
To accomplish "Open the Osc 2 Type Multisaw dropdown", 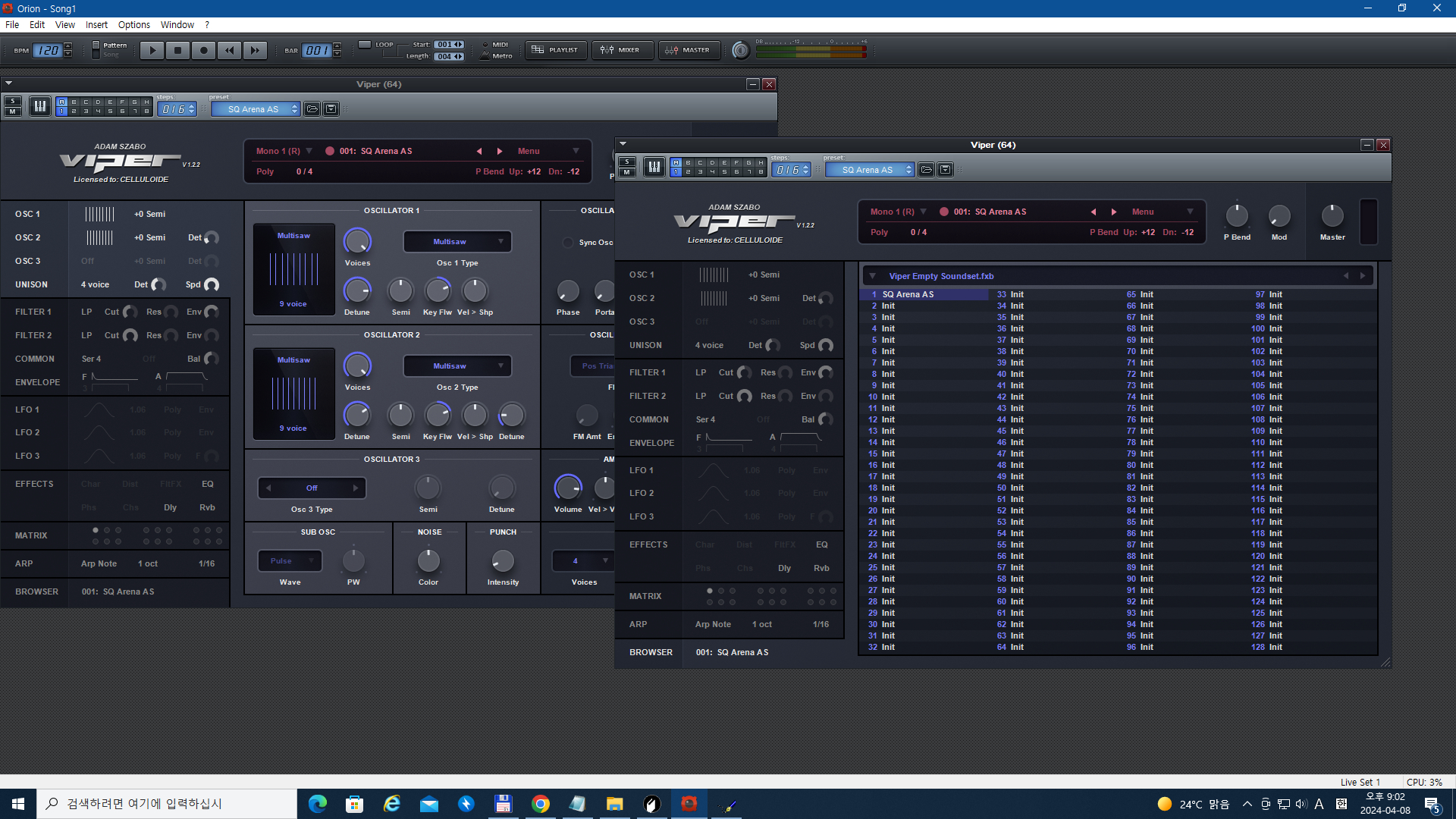I will [x=457, y=366].
